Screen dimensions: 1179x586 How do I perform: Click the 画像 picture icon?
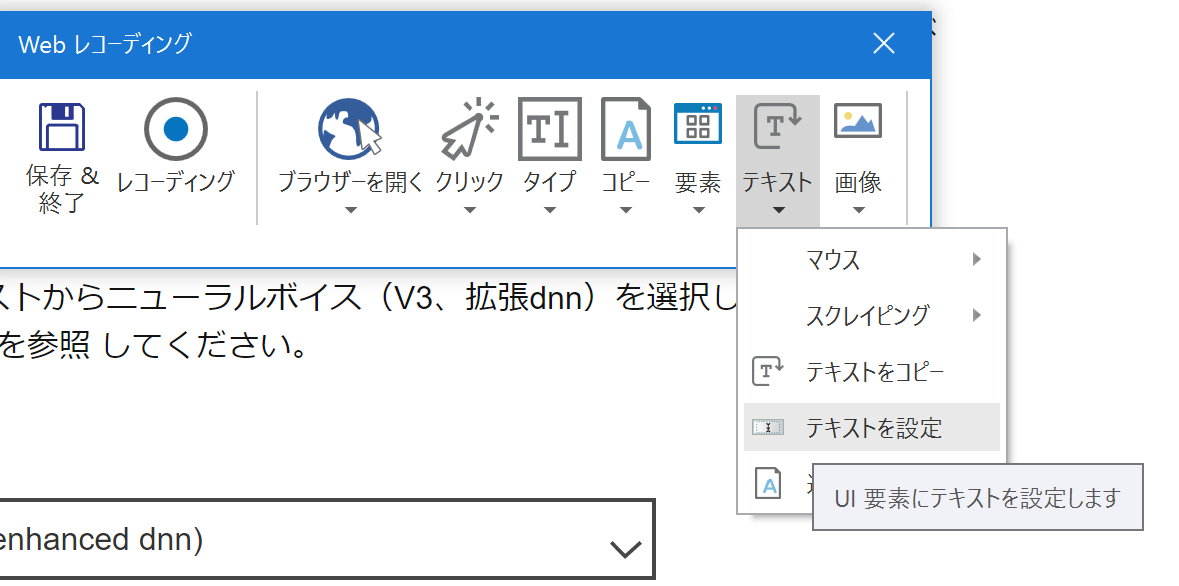point(858,121)
